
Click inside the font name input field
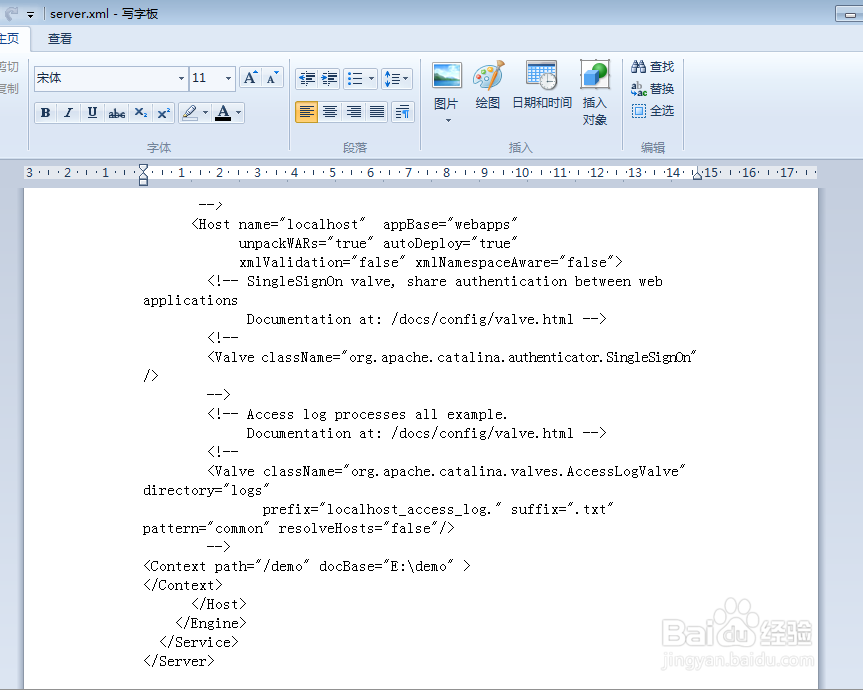(x=105, y=78)
